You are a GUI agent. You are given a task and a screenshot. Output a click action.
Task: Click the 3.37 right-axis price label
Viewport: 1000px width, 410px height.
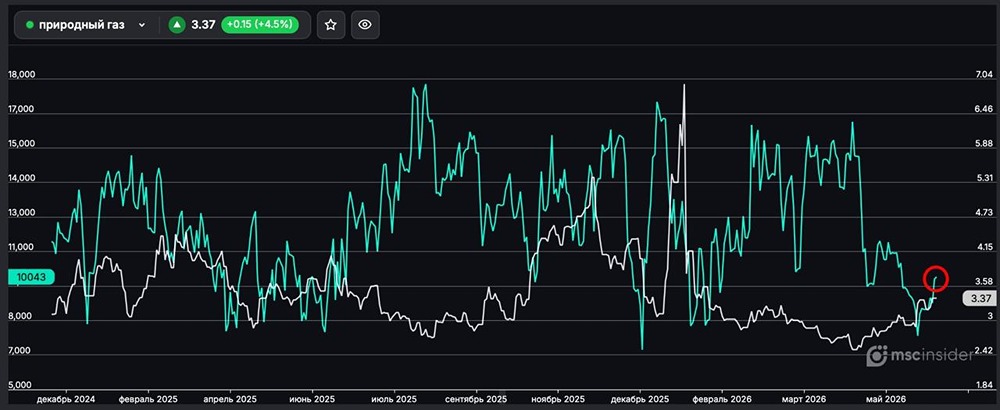(980, 298)
